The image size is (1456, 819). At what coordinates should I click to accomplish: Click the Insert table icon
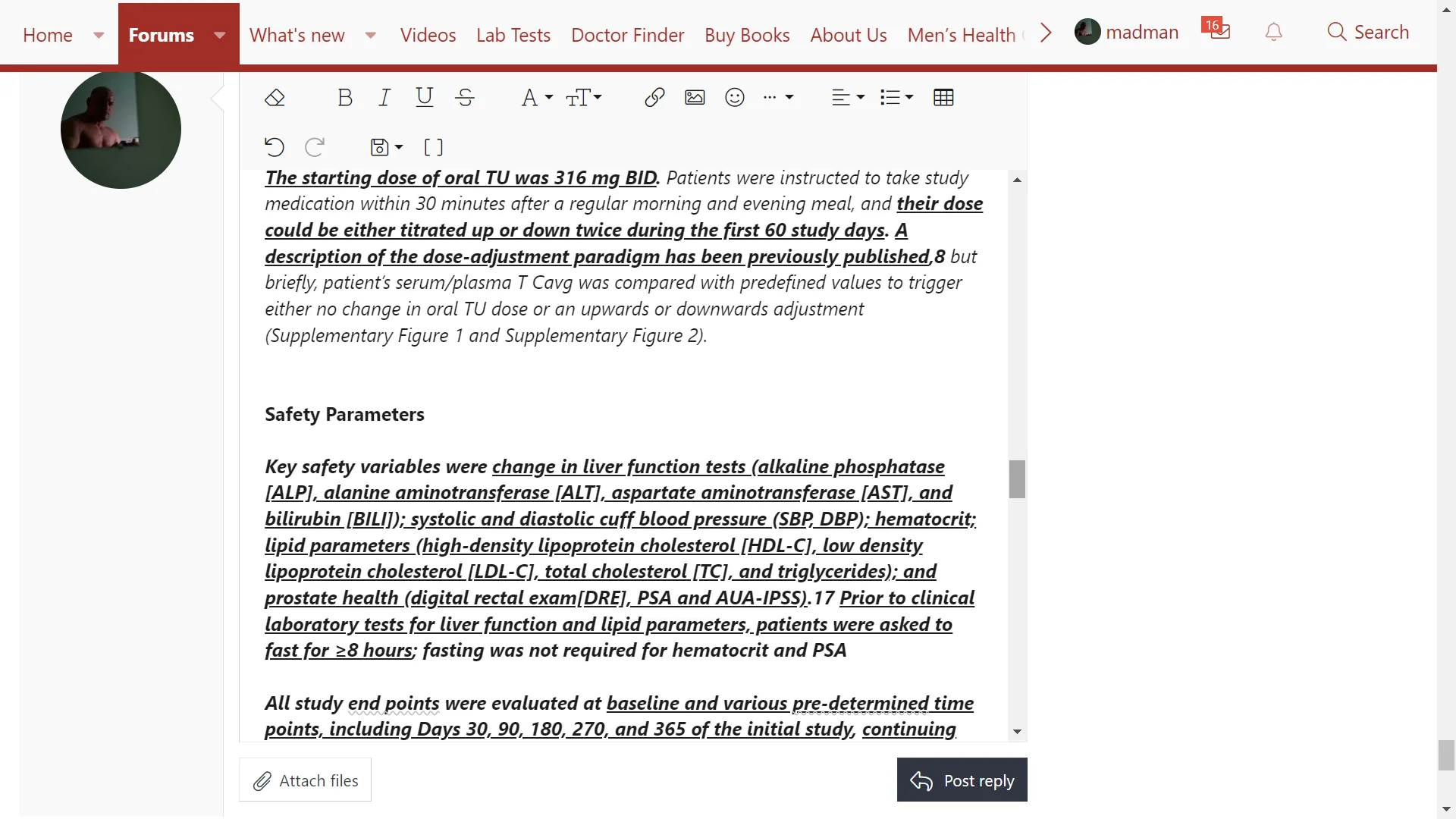[x=943, y=98]
